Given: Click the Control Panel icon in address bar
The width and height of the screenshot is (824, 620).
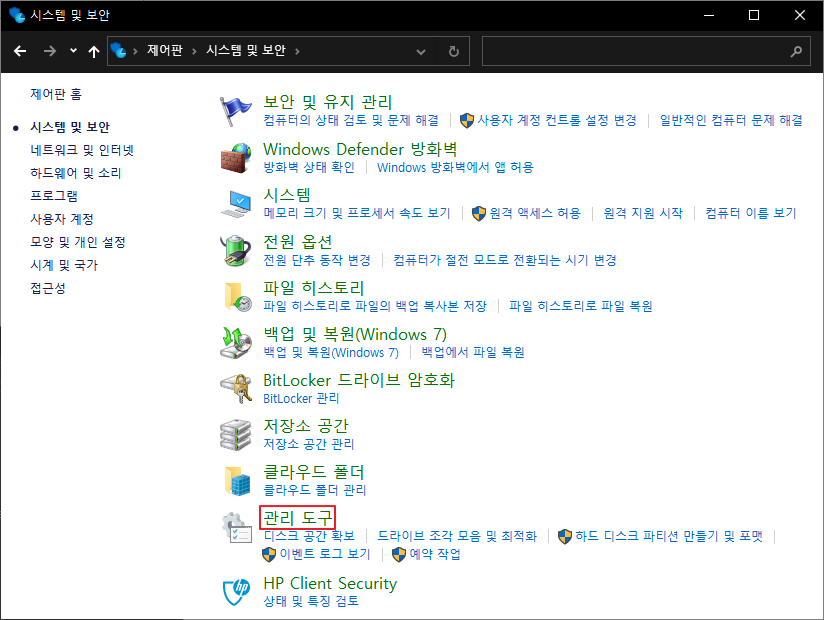Looking at the screenshot, I should pyautogui.click(x=119, y=51).
